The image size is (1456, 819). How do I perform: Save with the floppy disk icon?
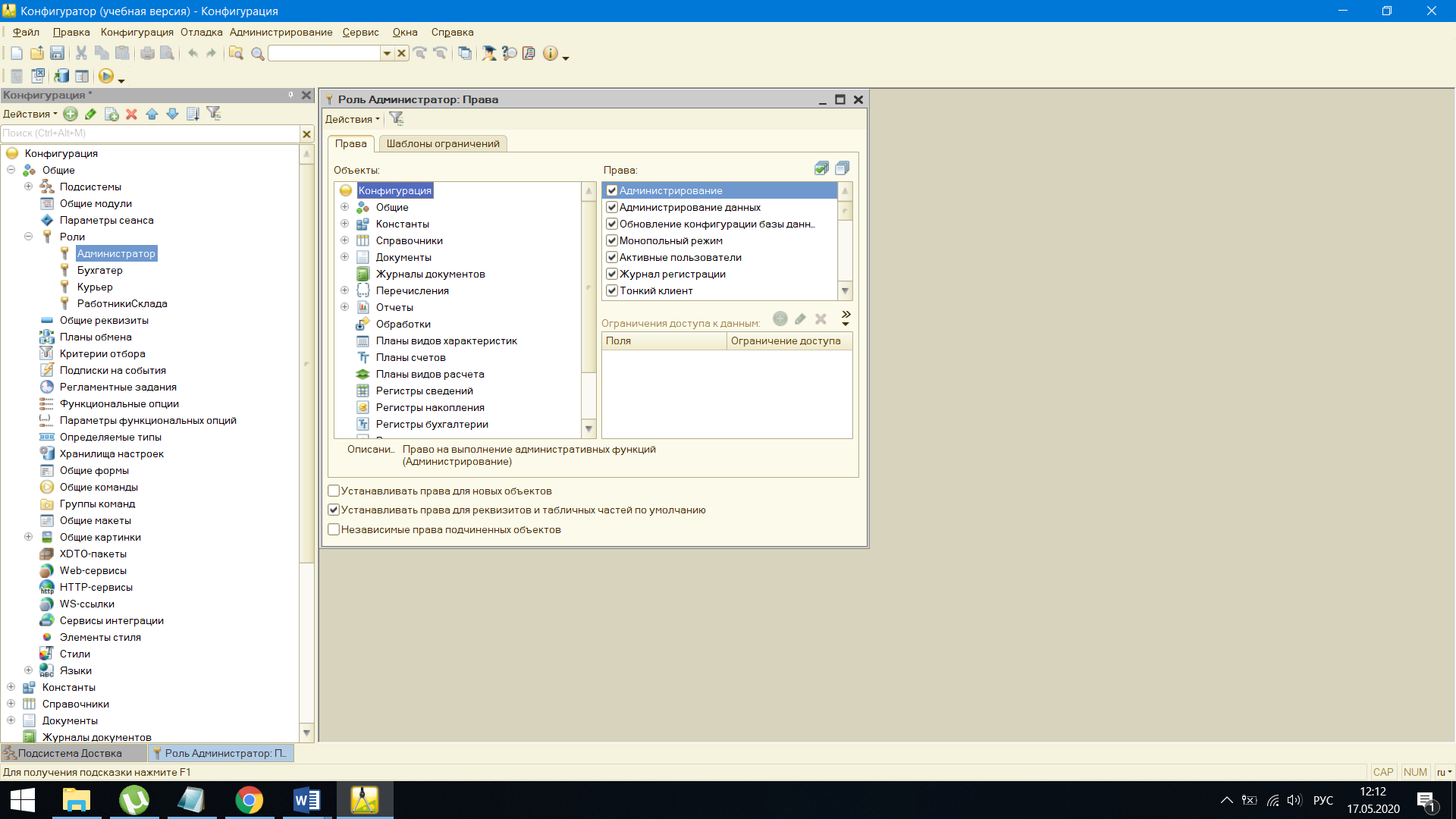coord(57,53)
